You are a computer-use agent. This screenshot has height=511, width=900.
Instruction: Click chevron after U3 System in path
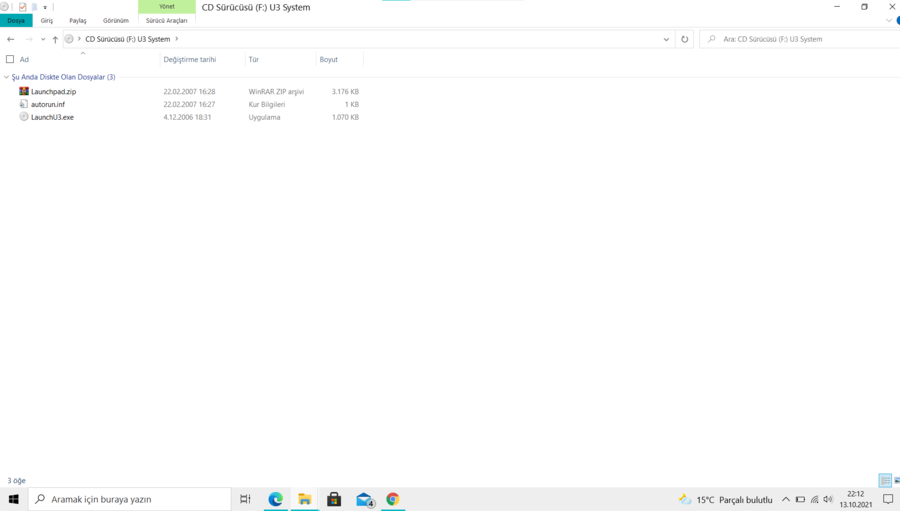177,39
